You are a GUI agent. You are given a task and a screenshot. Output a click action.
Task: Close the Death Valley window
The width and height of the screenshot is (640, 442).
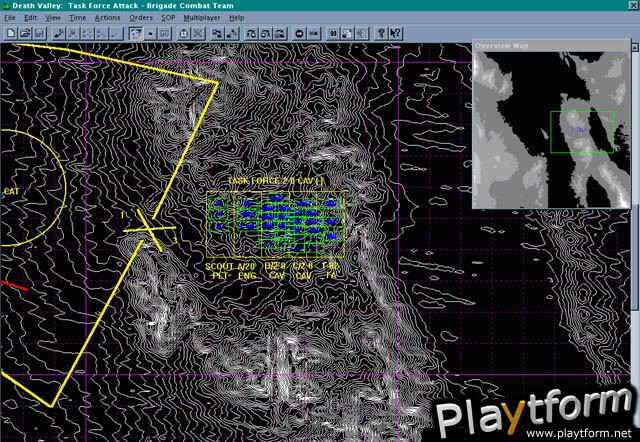pyautogui.click(x=633, y=5)
